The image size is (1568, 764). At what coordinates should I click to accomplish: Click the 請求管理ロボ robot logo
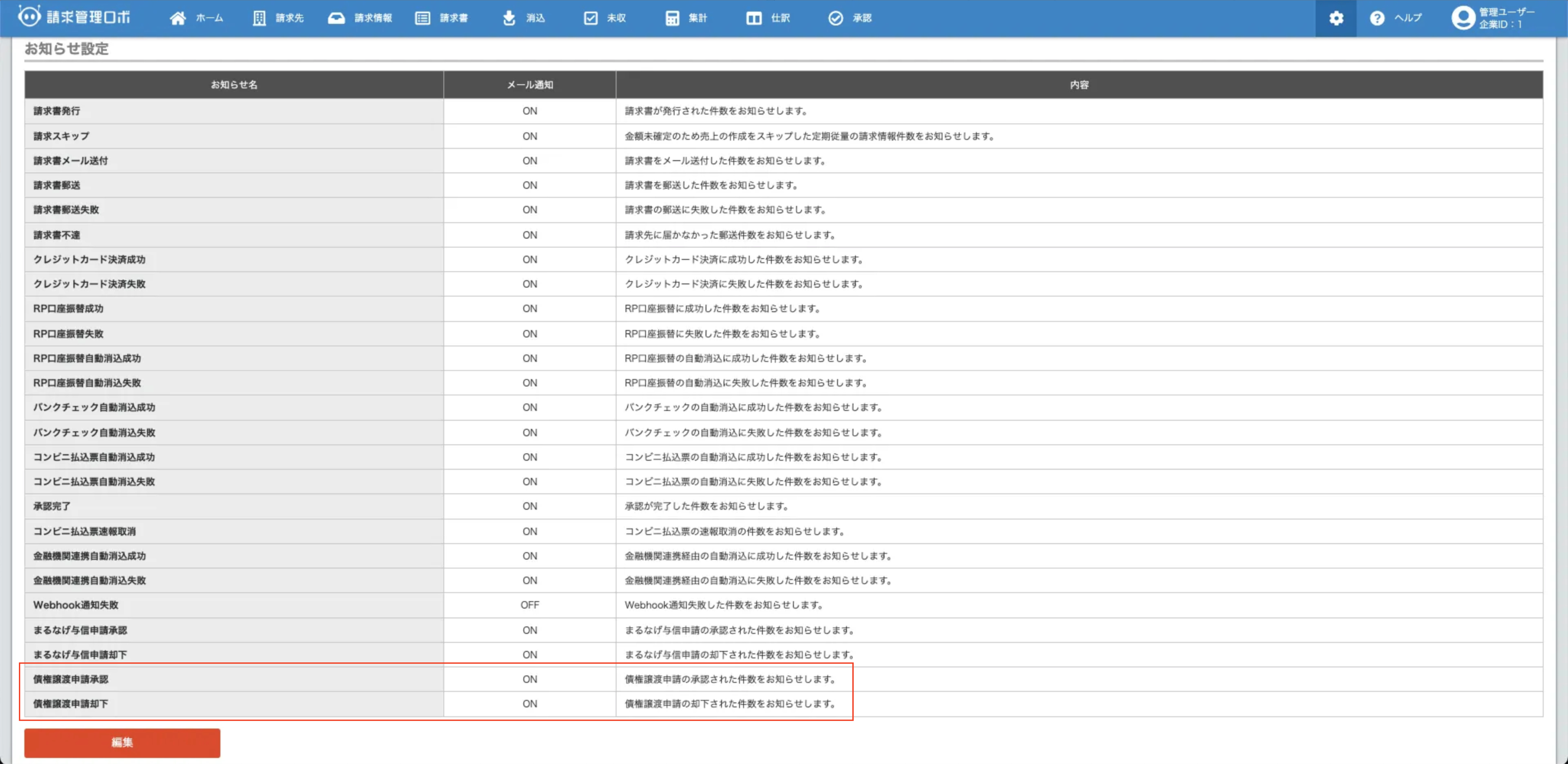[29, 16]
